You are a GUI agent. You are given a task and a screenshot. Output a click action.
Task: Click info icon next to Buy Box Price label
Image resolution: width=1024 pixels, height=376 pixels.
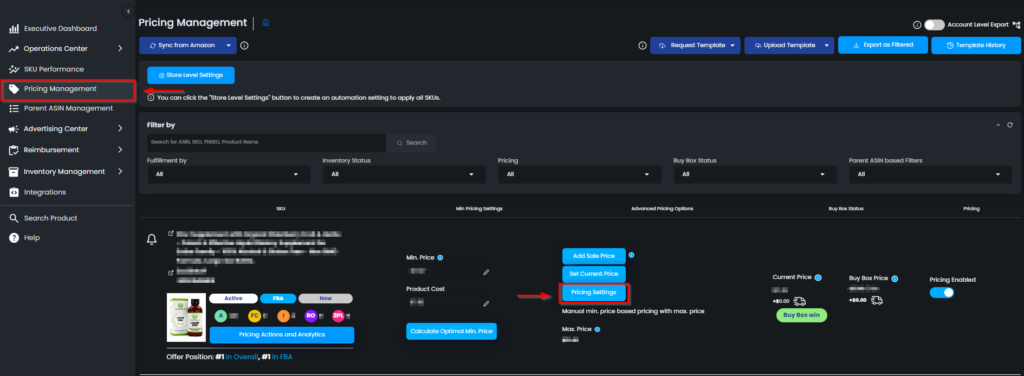(895, 279)
